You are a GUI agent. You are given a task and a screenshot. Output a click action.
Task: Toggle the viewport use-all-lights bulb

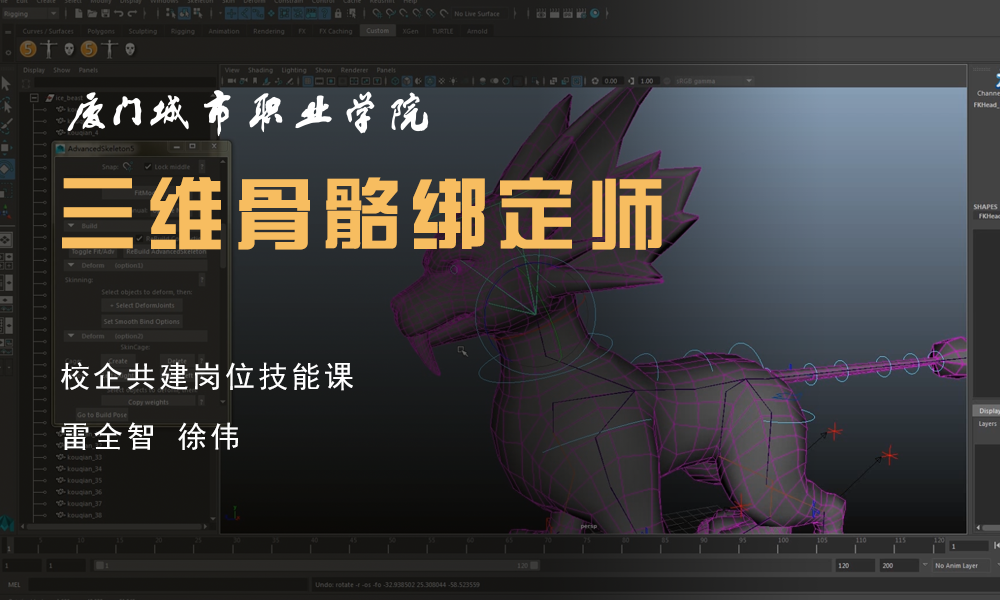click(453, 81)
